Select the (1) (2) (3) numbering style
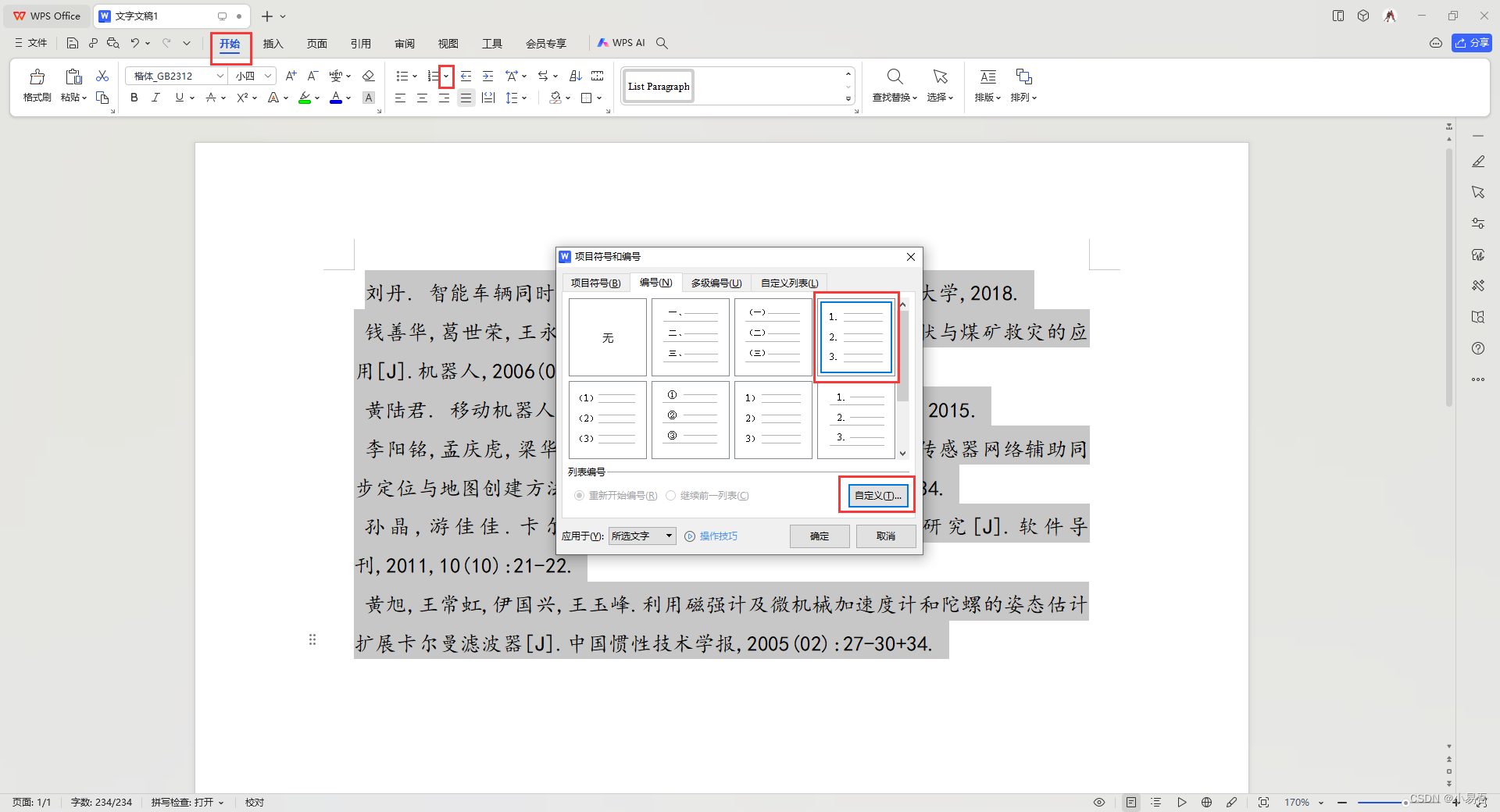 [608, 420]
